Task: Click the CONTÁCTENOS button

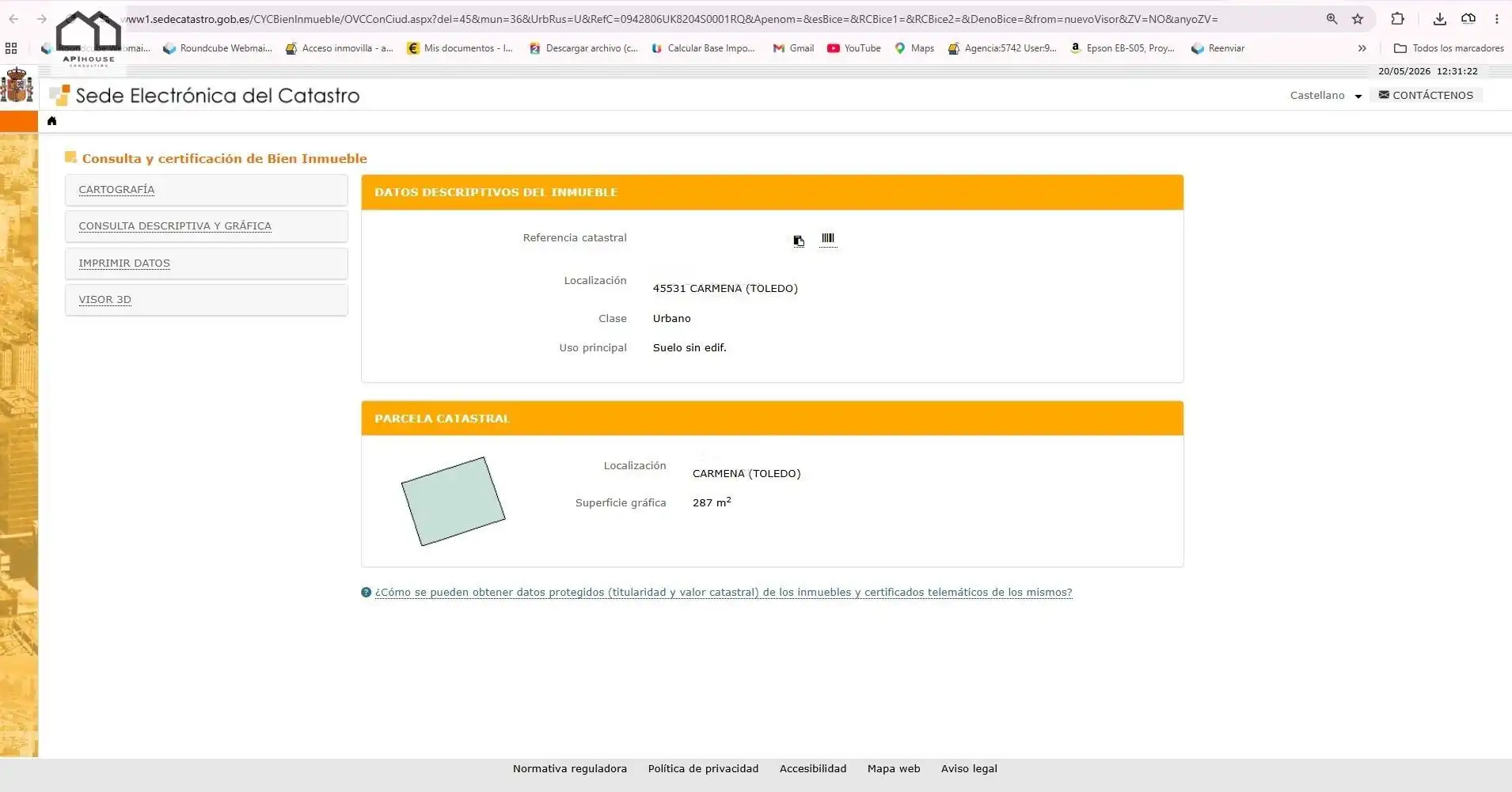Action: tap(1426, 95)
